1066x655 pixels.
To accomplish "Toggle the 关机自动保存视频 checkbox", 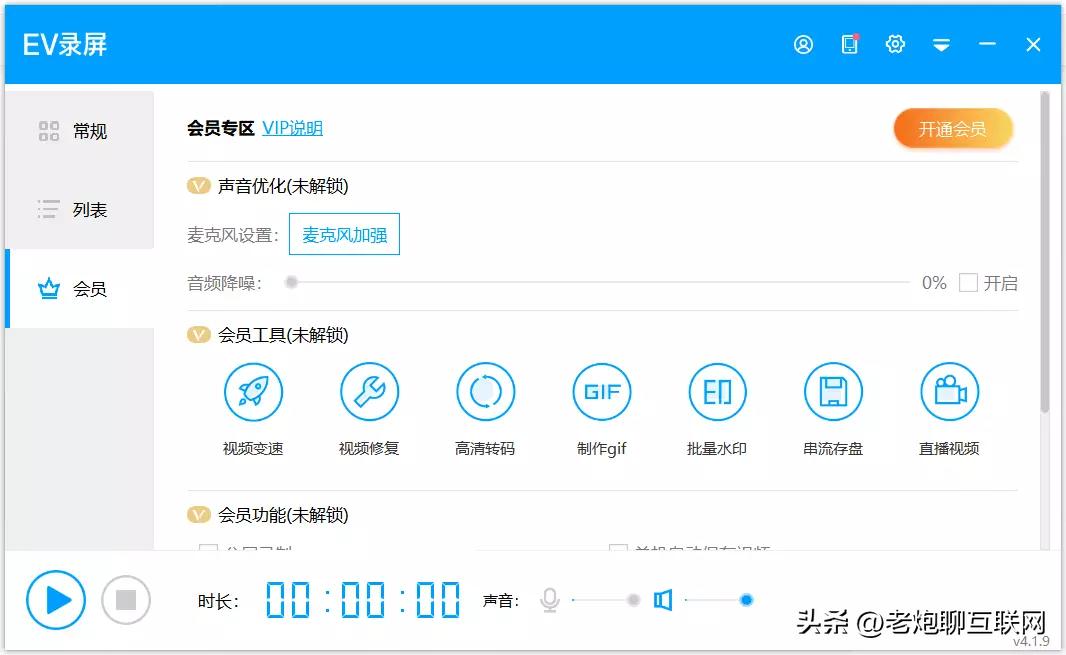I will pyautogui.click(x=618, y=550).
